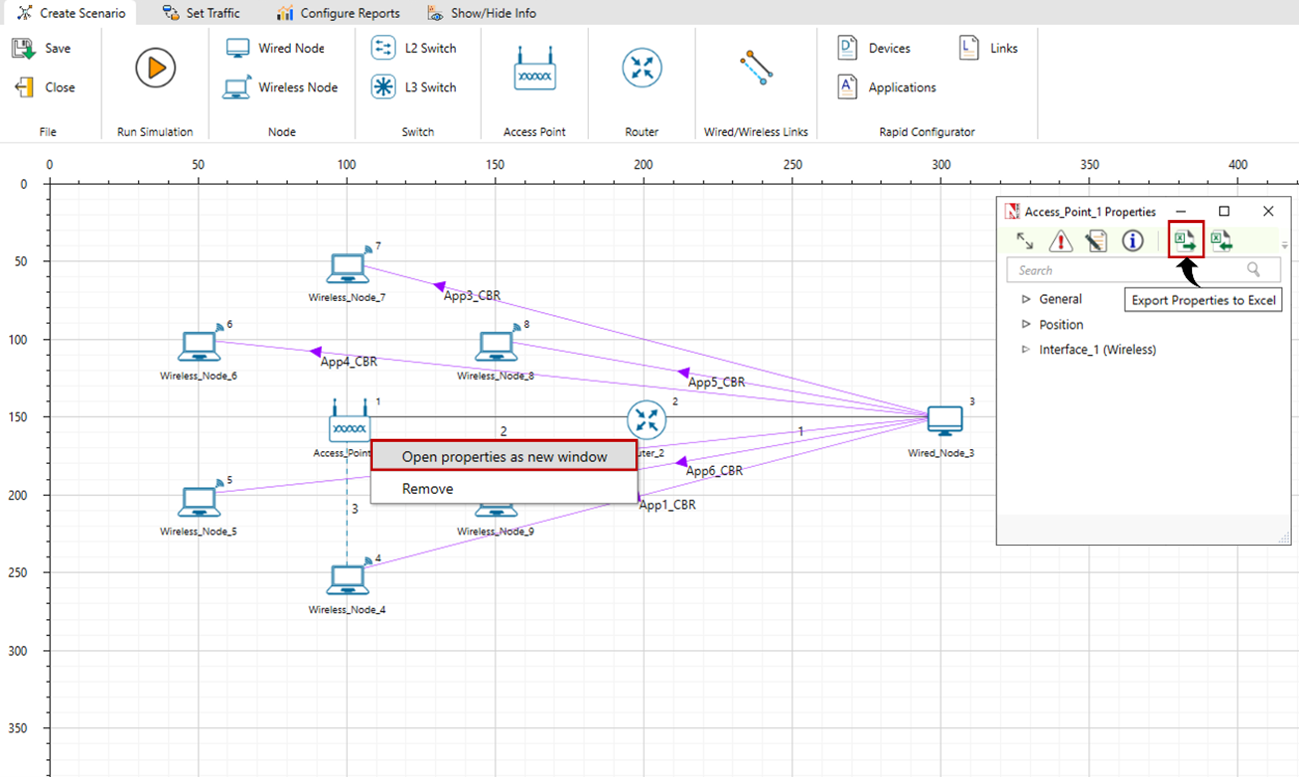Screen dimensions: 1299x777
Task: Choose the Access Point ribbon icon
Action: 534,68
